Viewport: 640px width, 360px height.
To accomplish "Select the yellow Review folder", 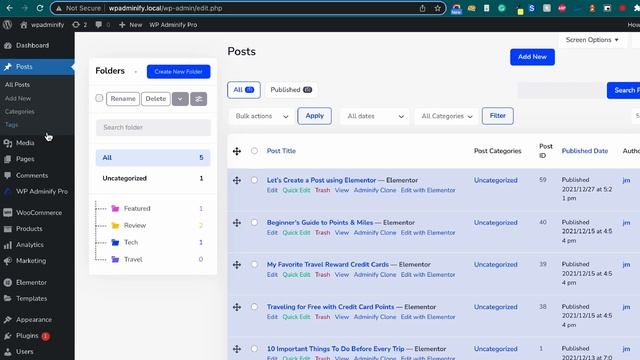I will (135, 225).
